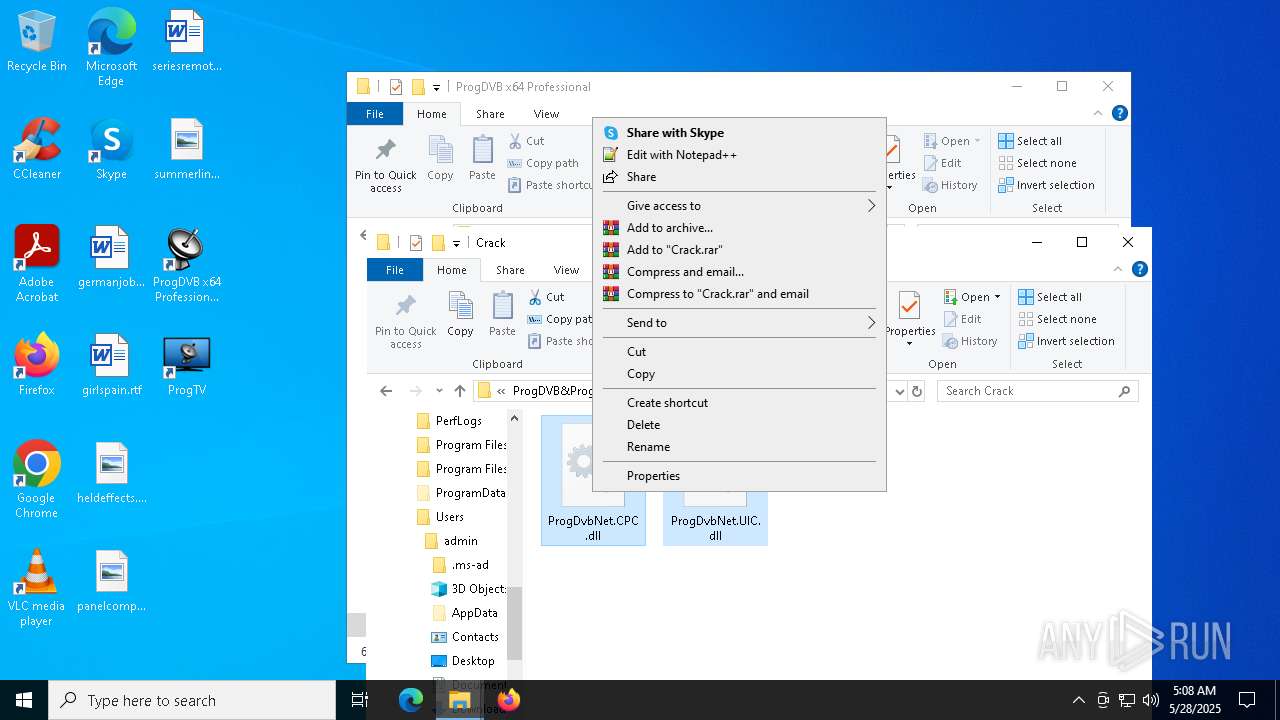Image resolution: width=1280 pixels, height=720 pixels.
Task: Open File tab in Crack window
Action: (x=395, y=270)
